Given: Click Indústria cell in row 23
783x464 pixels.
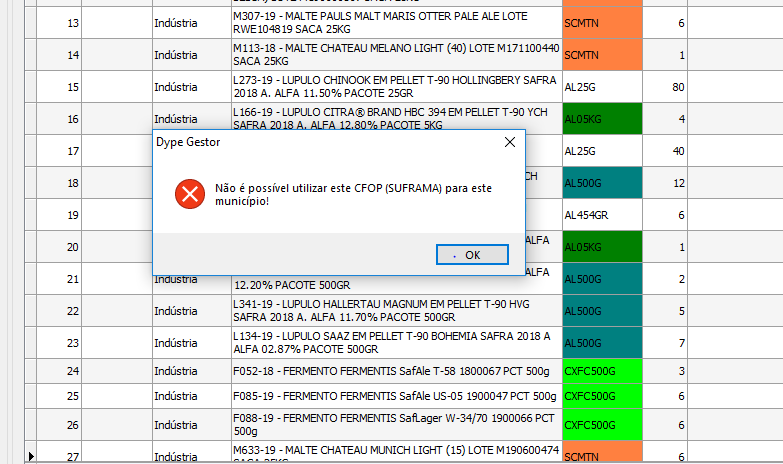Looking at the screenshot, I should click(x=192, y=343).
